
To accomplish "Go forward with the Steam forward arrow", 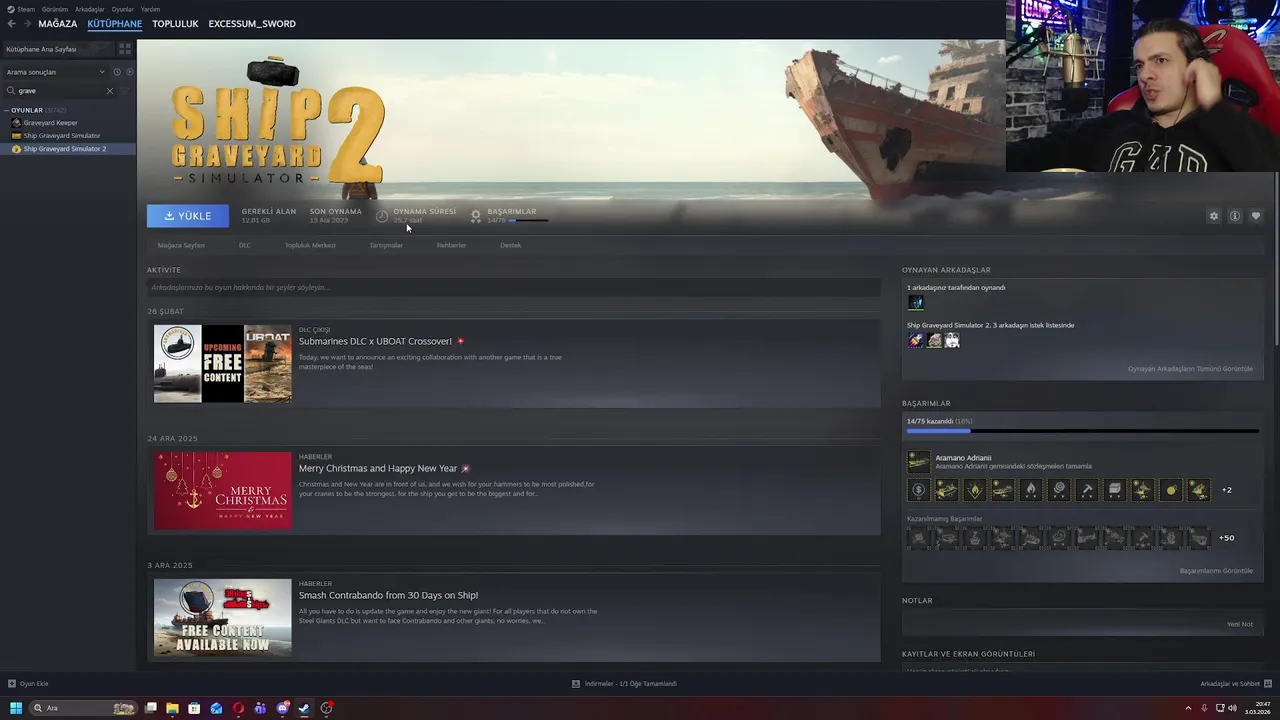I will pos(26,23).
